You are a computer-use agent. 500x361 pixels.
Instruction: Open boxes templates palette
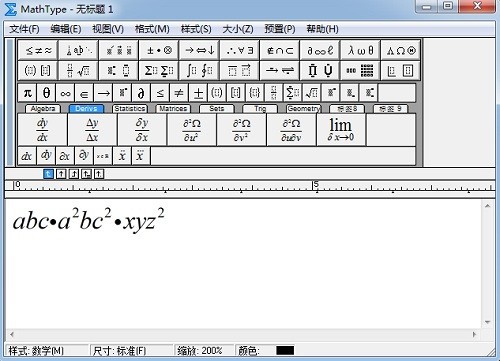coord(401,70)
